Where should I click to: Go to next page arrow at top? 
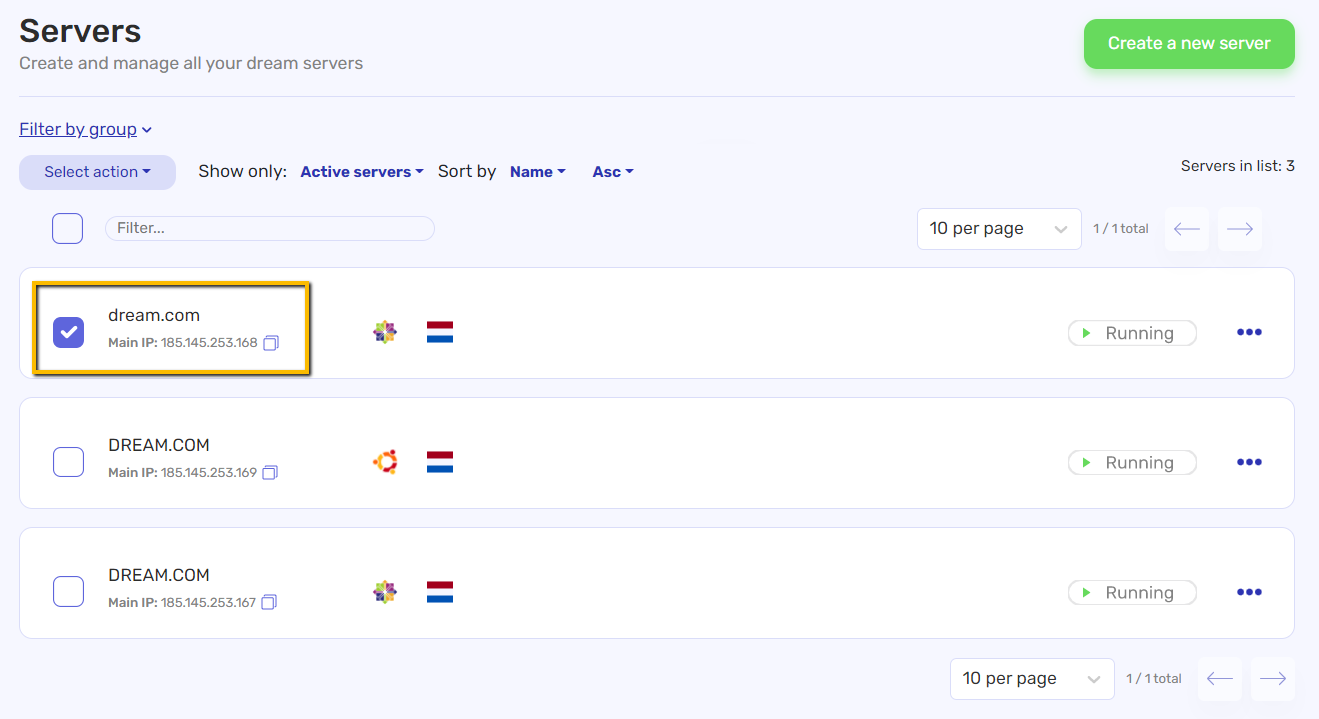point(1240,229)
